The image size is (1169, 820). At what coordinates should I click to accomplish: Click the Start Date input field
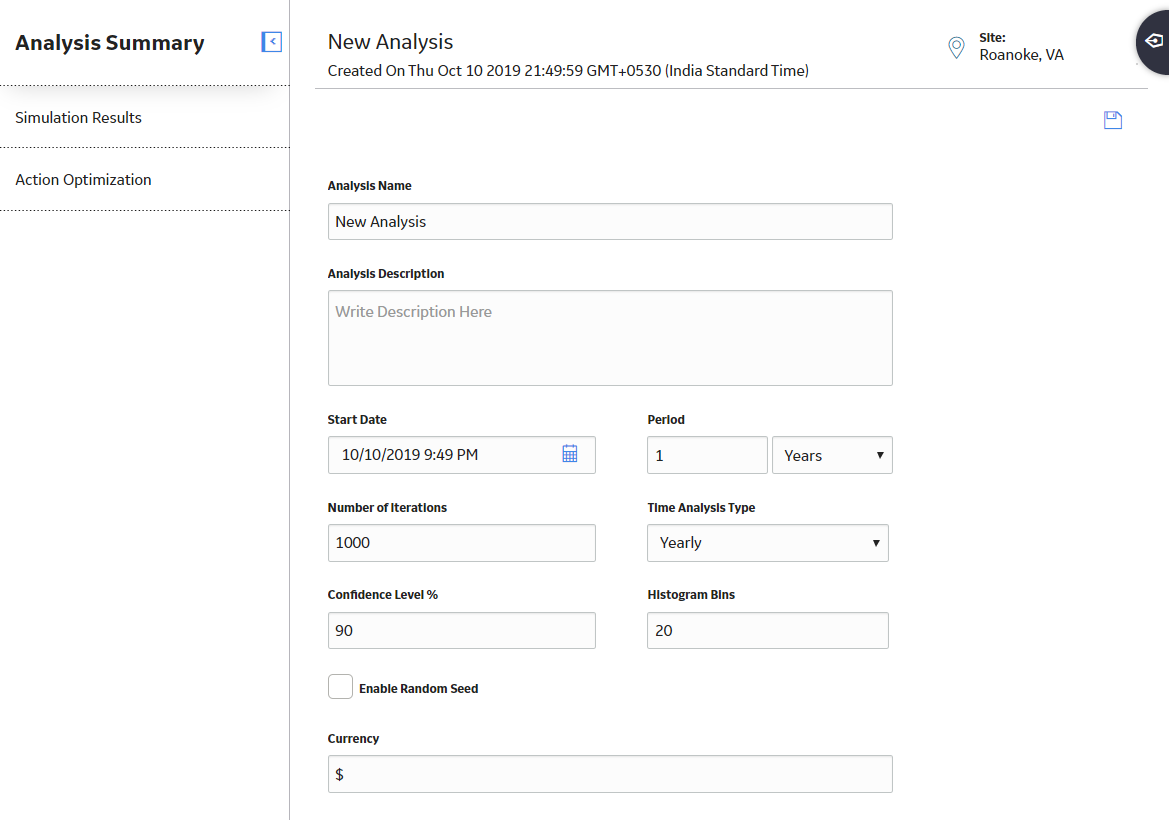coord(461,455)
